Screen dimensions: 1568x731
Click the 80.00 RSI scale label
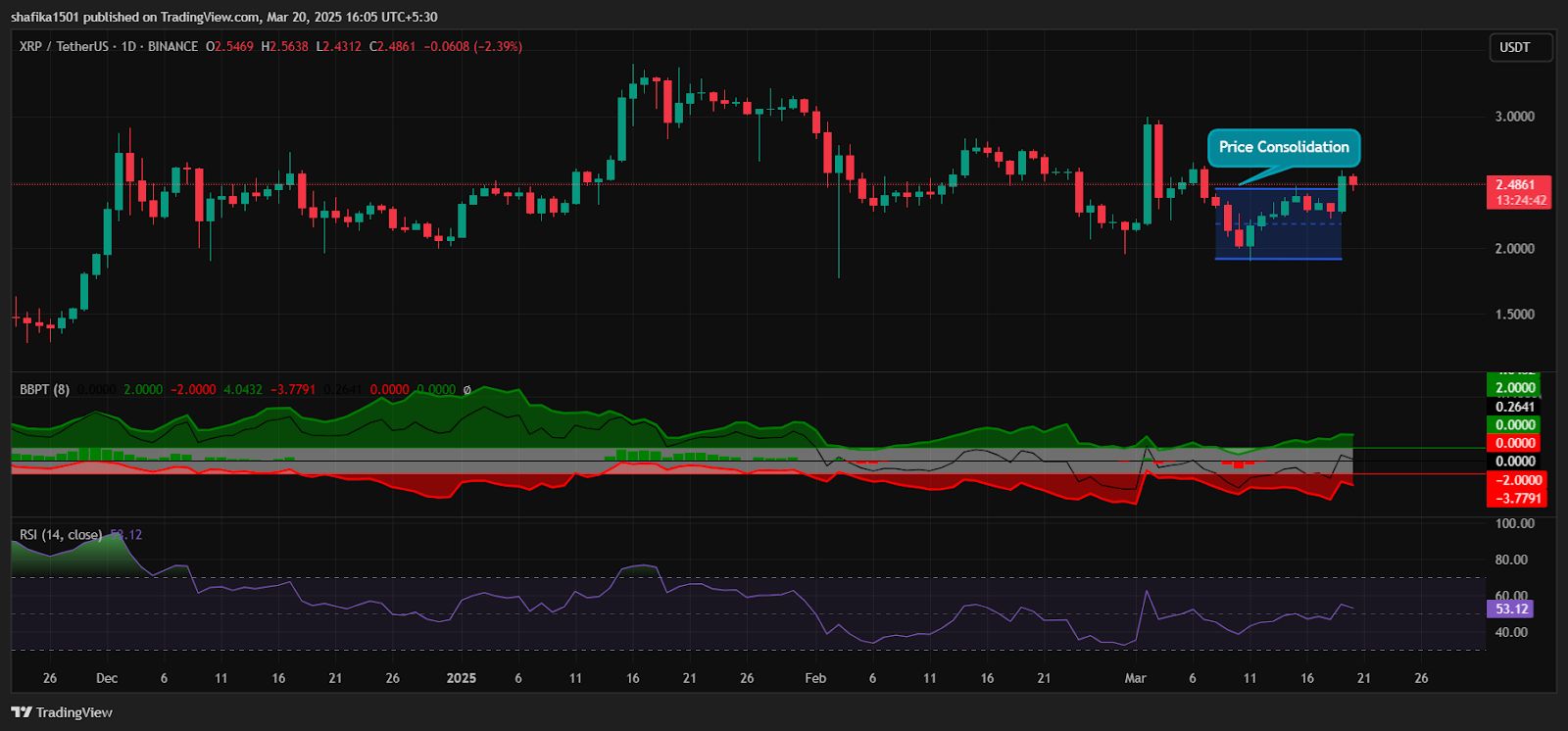(1510, 560)
